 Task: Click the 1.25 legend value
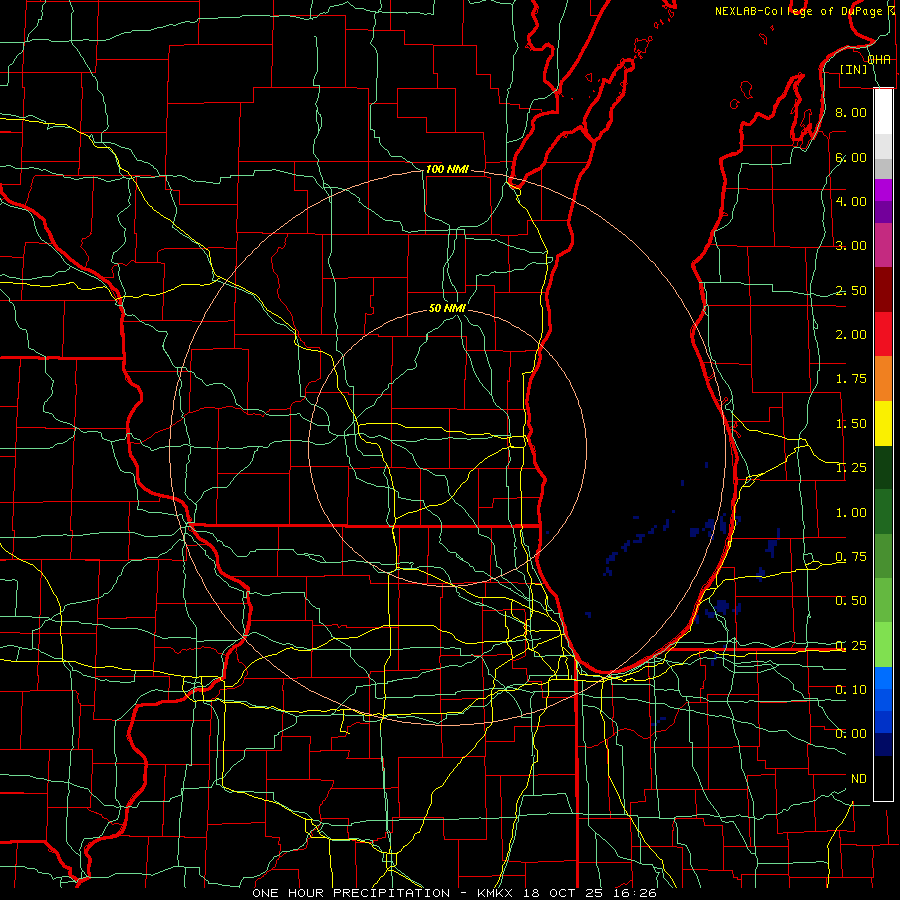[851, 468]
